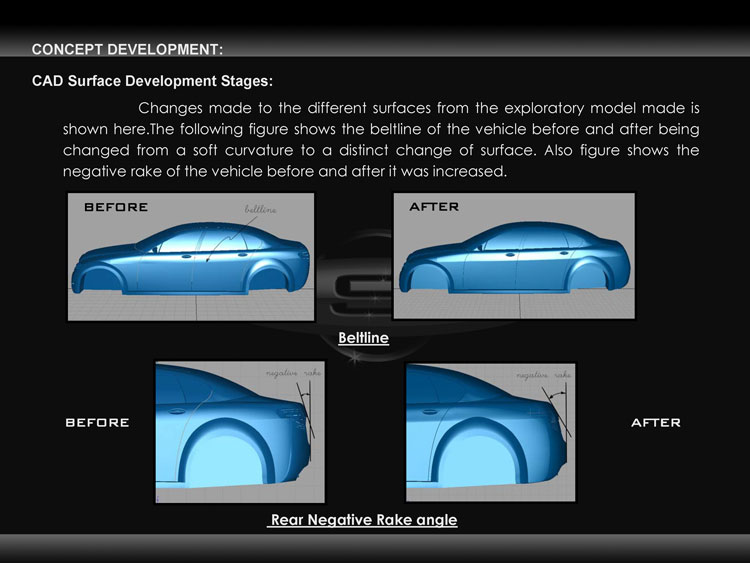Click the AFTER label right of rake images
Screen dimensions: 750x563
(x=656, y=422)
